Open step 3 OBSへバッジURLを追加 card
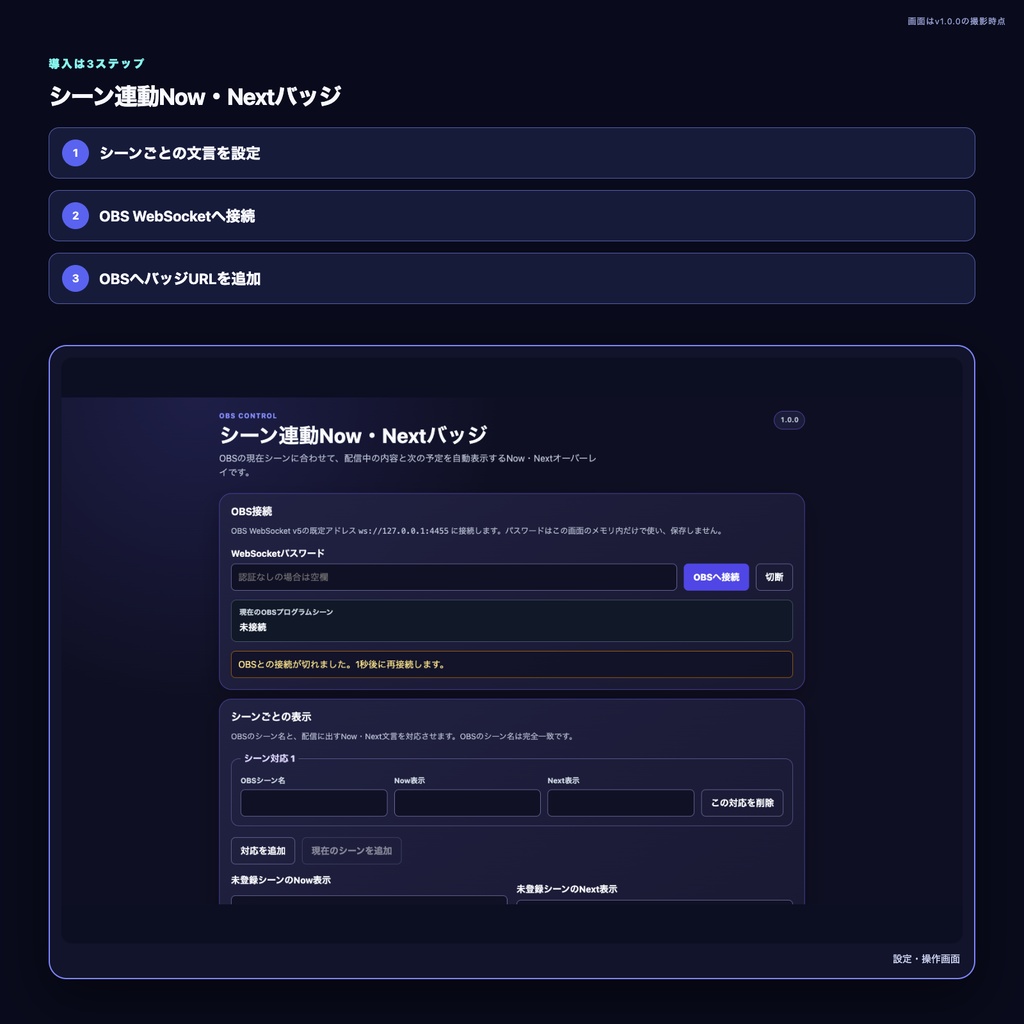 [x=511, y=278]
